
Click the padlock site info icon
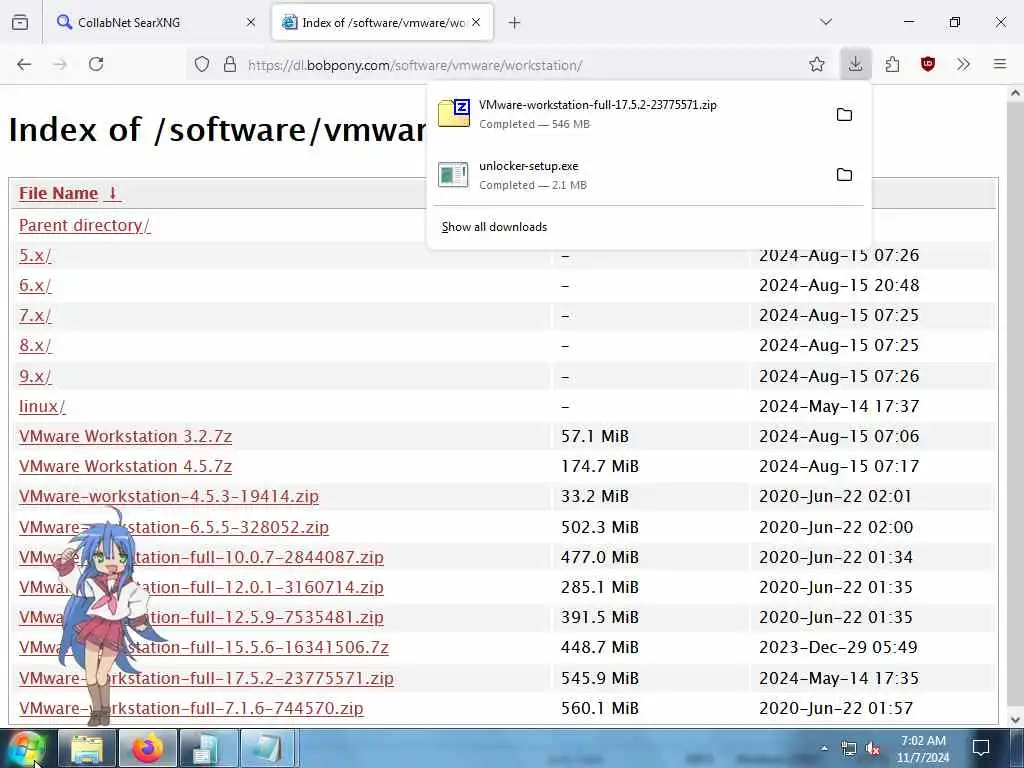[x=230, y=64]
